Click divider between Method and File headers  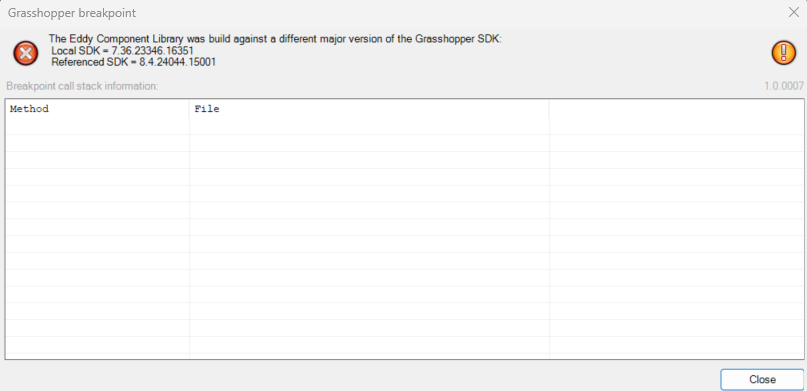pyautogui.click(x=189, y=109)
